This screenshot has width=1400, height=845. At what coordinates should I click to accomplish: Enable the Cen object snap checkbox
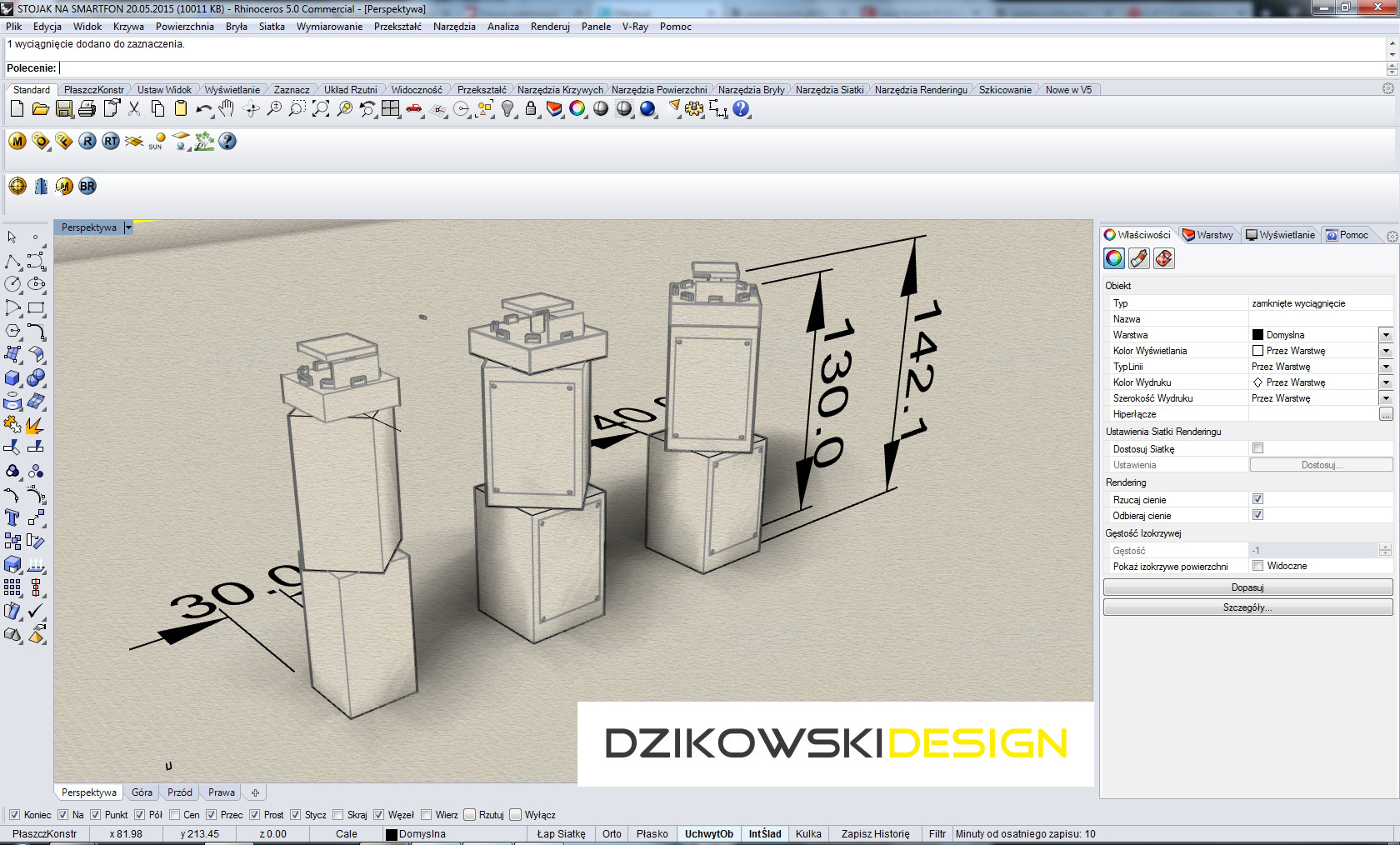tap(175, 815)
